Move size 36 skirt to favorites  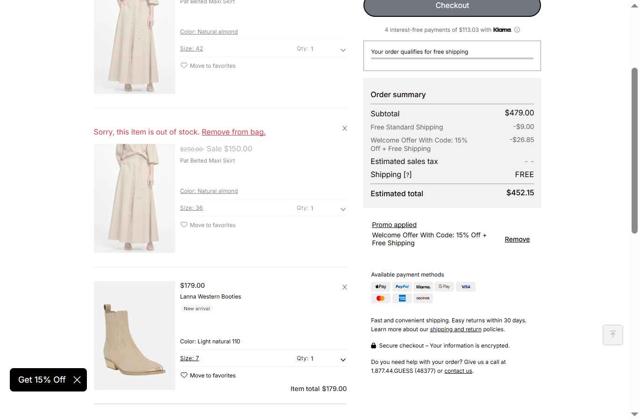coord(208,225)
